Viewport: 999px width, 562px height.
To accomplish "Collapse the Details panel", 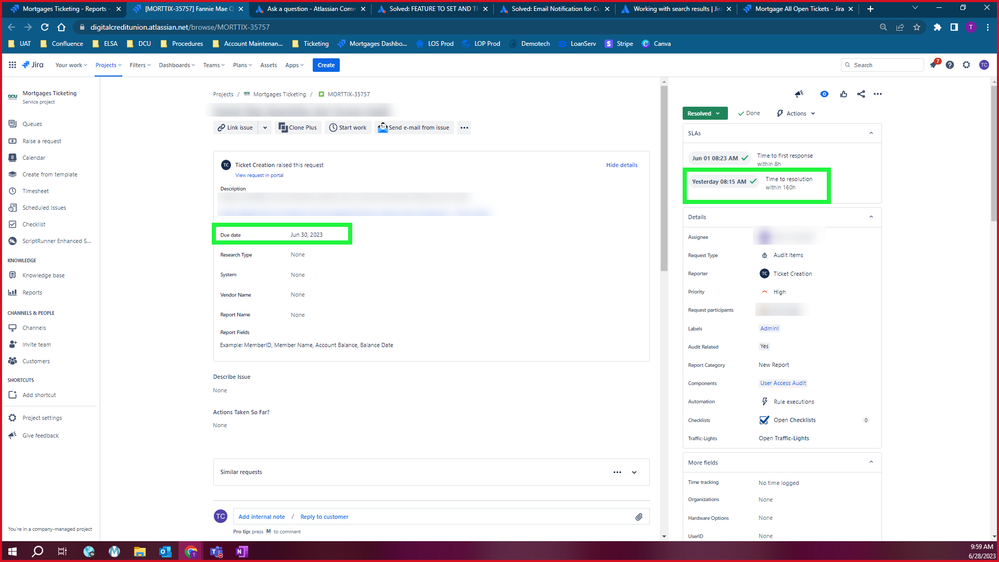I will [x=871, y=217].
